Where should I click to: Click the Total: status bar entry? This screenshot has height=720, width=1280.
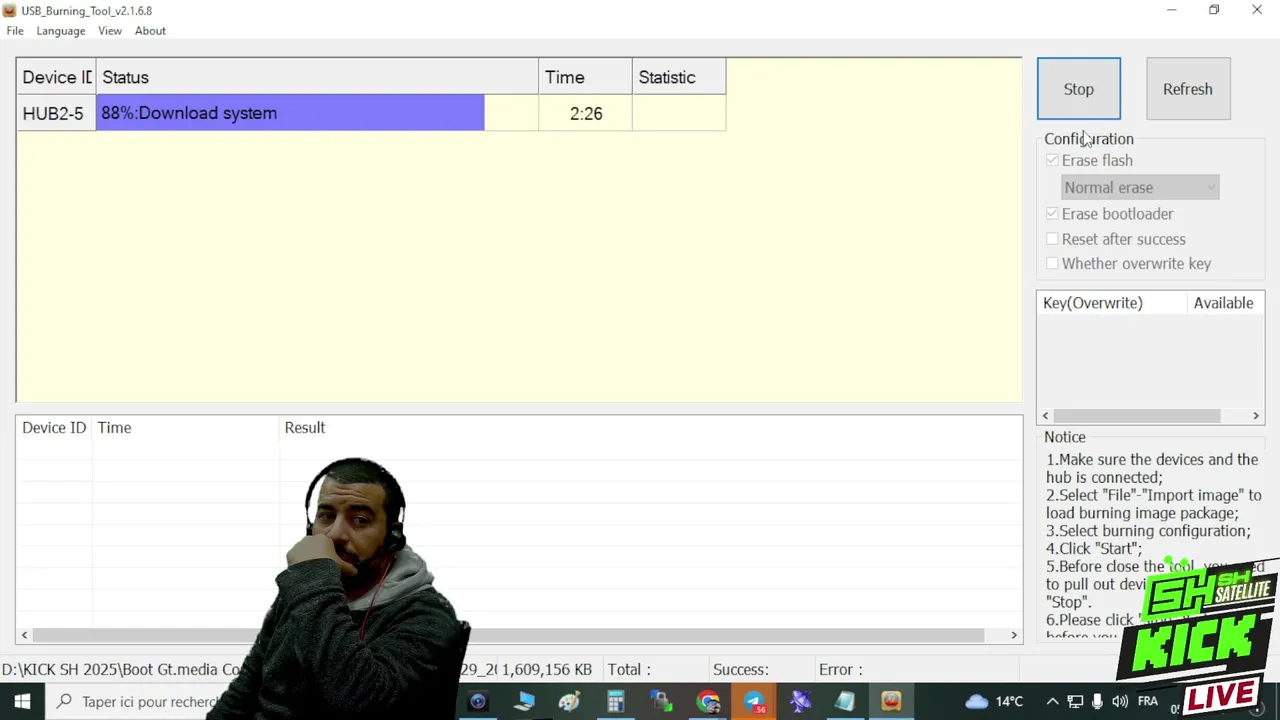(629, 670)
